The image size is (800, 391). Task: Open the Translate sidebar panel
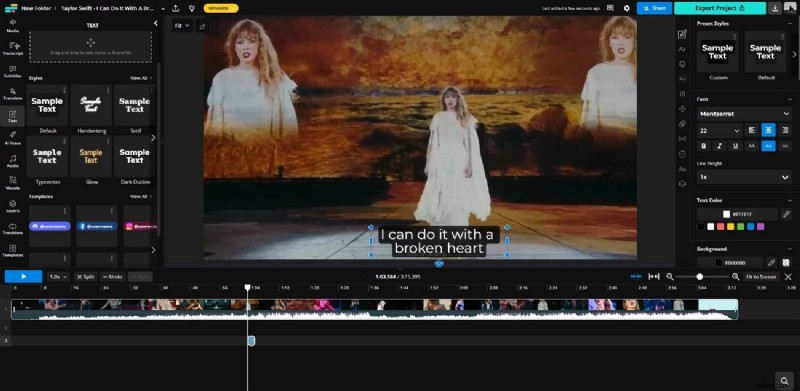tap(13, 94)
